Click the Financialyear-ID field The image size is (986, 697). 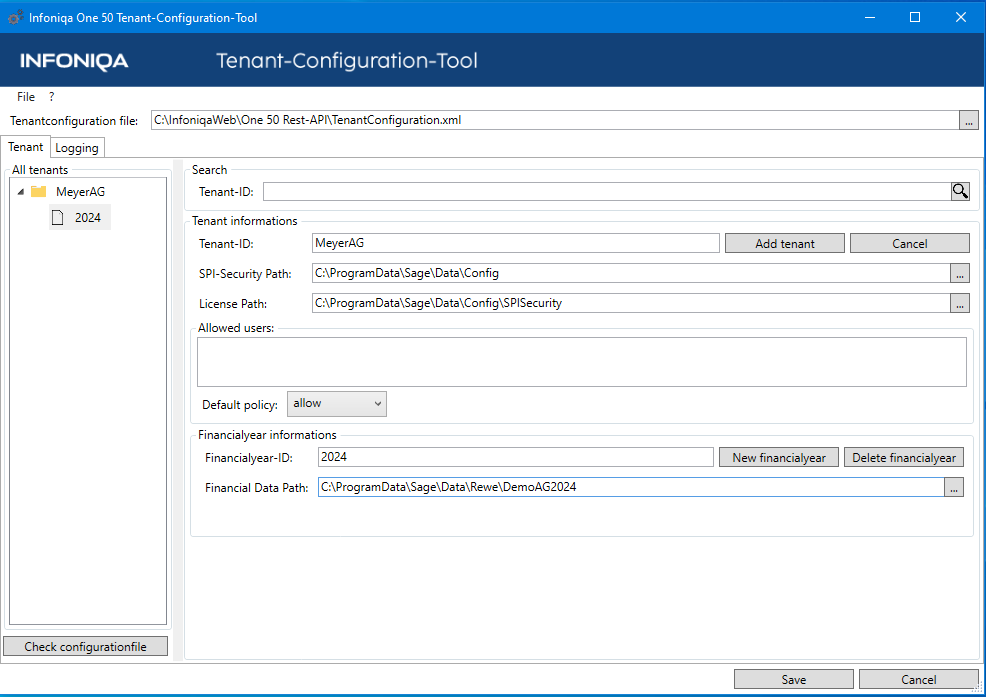pos(516,457)
